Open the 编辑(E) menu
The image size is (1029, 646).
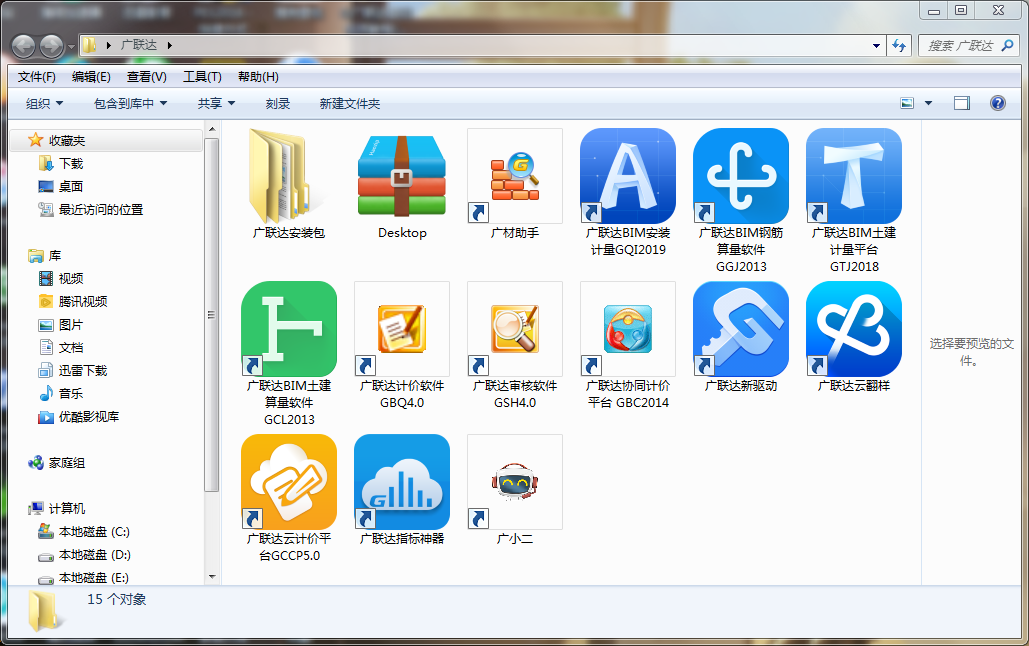coord(91,77)
